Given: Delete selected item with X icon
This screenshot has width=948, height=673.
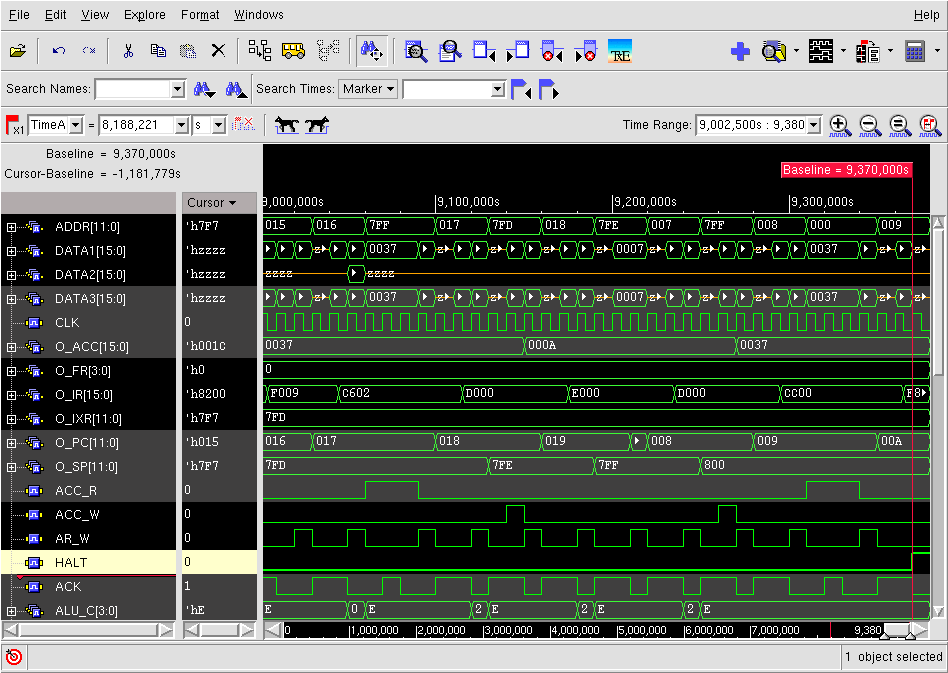Looking at the screenshot, I should (218, 51).
